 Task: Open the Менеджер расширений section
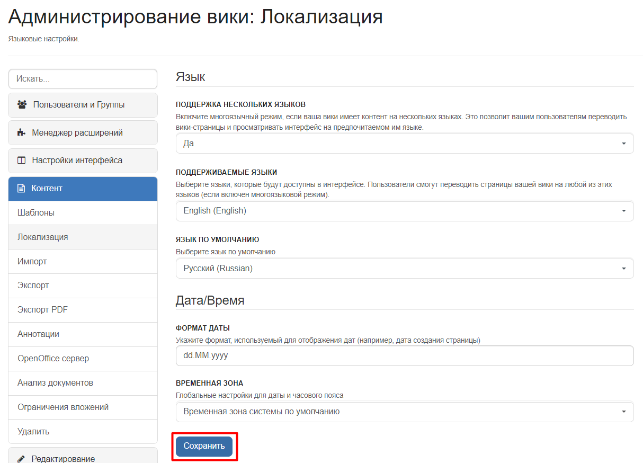coord(83,133)
